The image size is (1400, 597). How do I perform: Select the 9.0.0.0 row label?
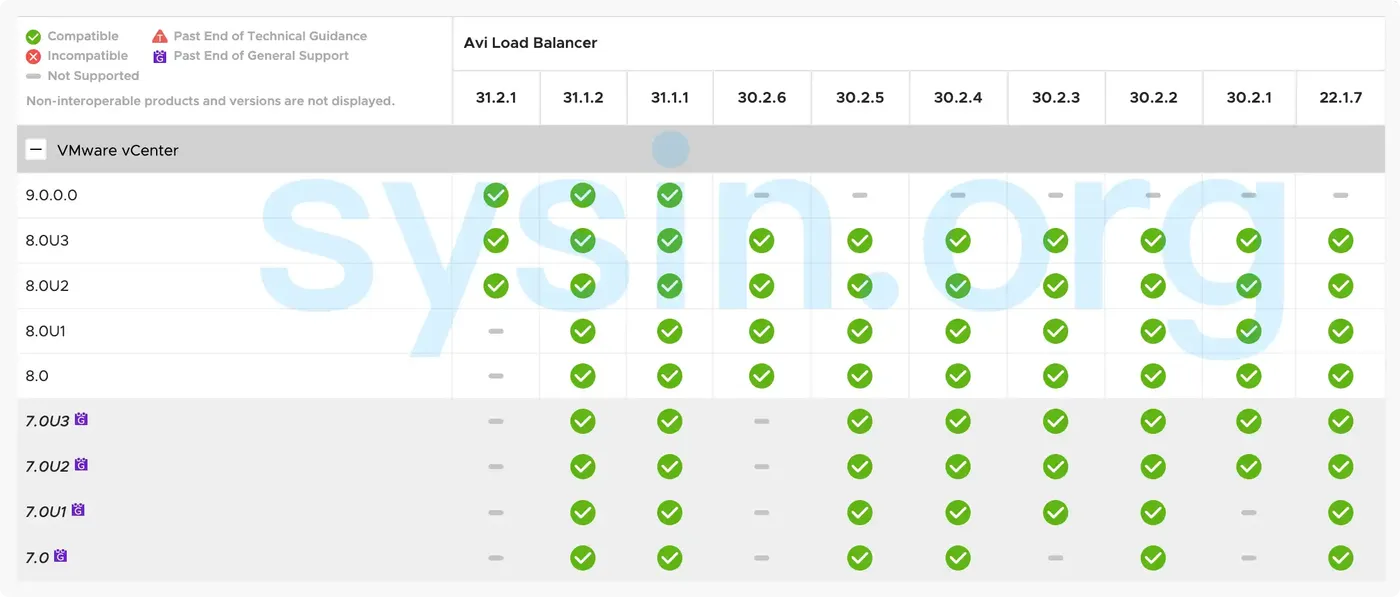(x=51, y=194)
